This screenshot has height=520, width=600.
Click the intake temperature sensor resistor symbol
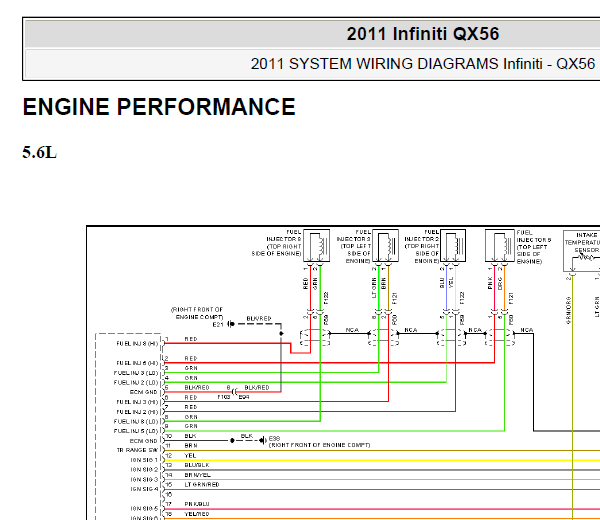coord(585,258)
